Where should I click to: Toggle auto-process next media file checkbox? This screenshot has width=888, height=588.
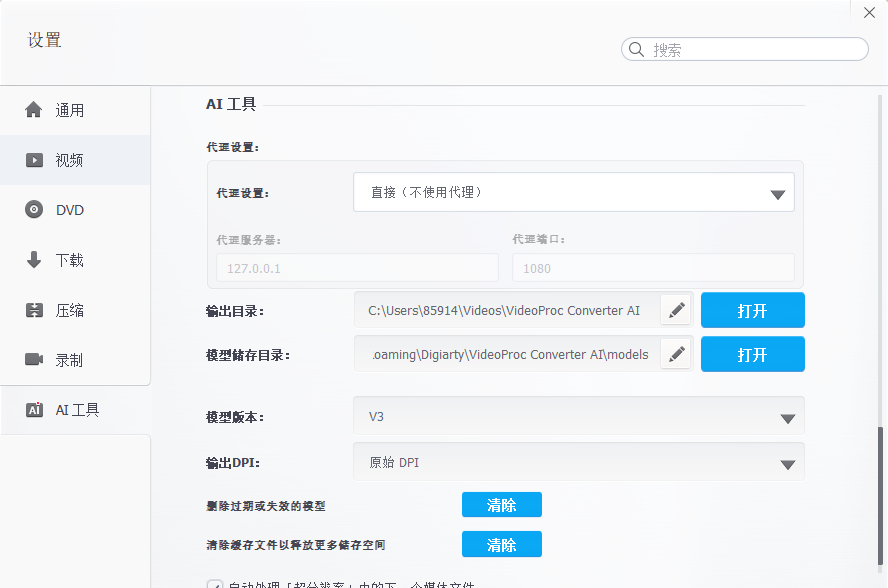pos(215,584)
